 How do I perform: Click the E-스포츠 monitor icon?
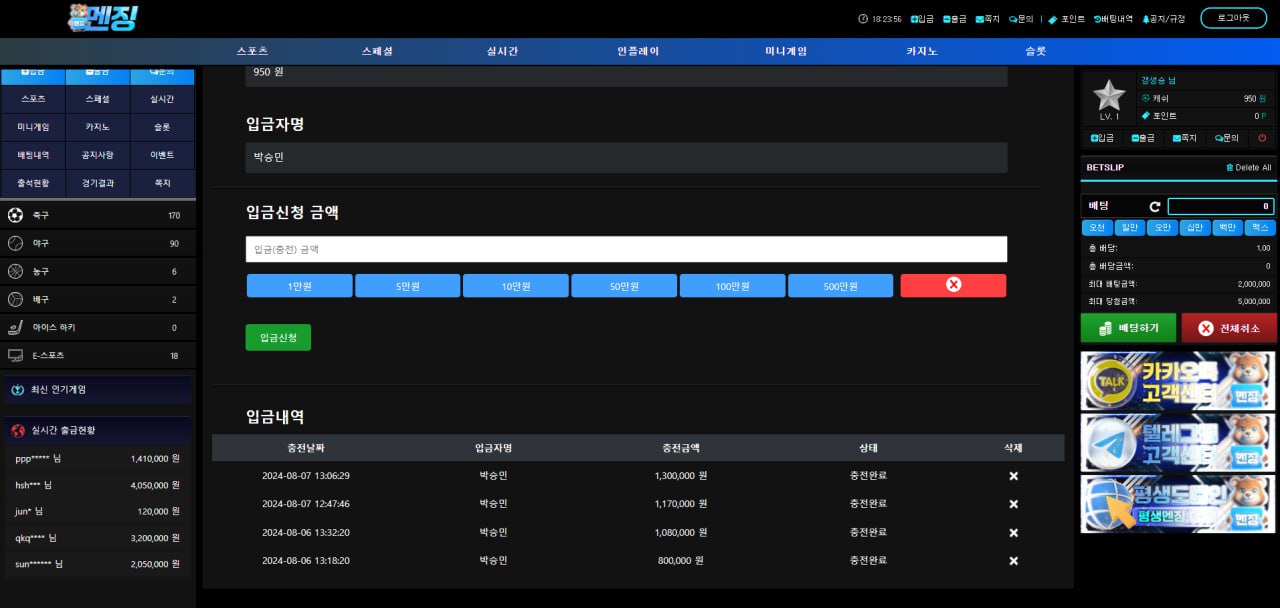(x=16, y=355)
